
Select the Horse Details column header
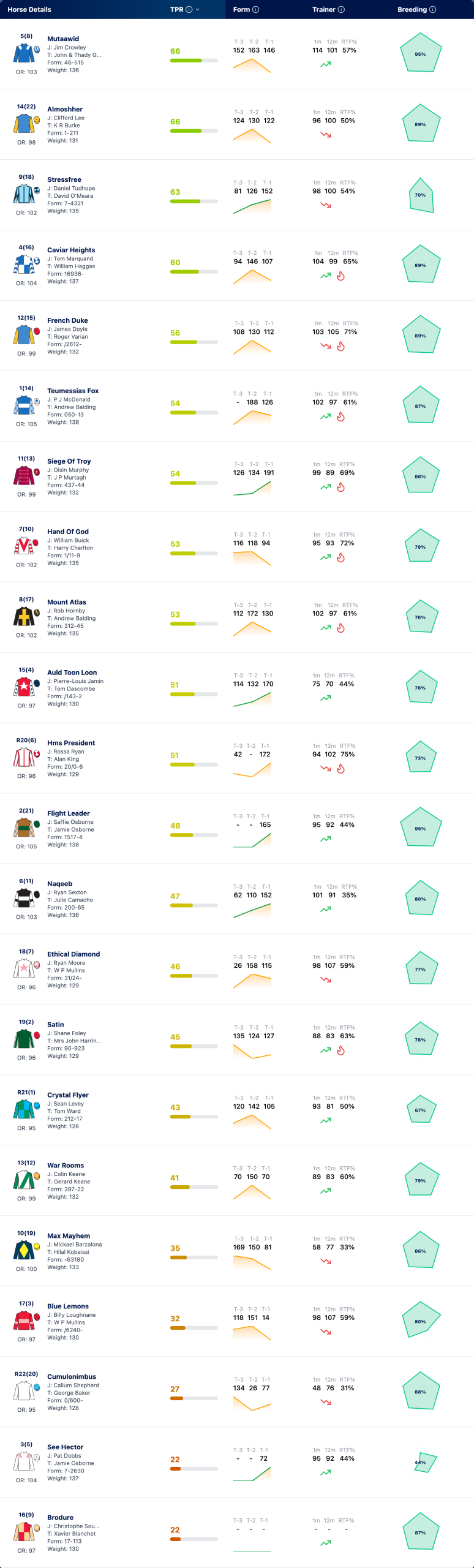click(x=29, y=9)
